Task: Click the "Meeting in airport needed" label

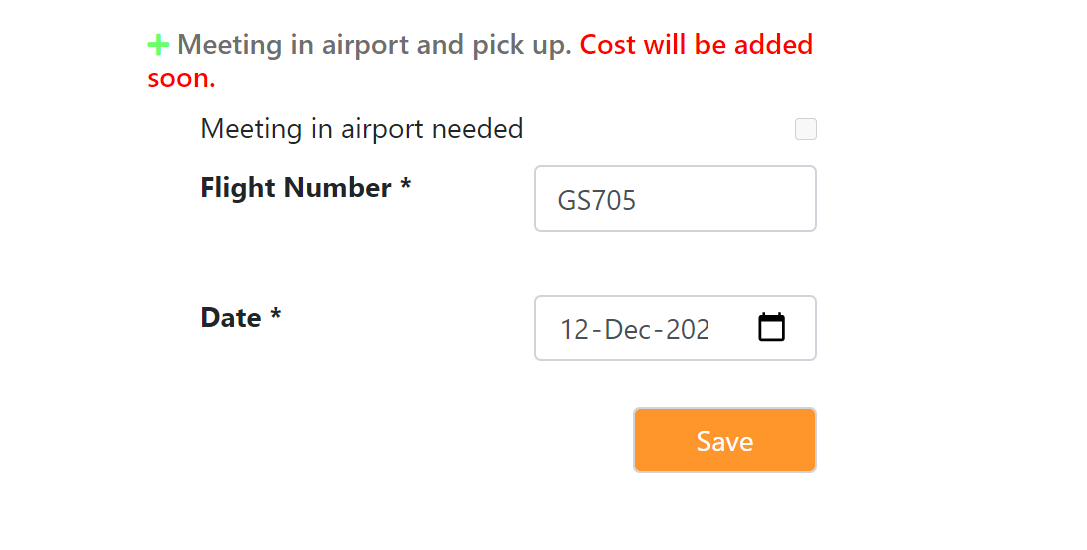Action: click(361, 129)
